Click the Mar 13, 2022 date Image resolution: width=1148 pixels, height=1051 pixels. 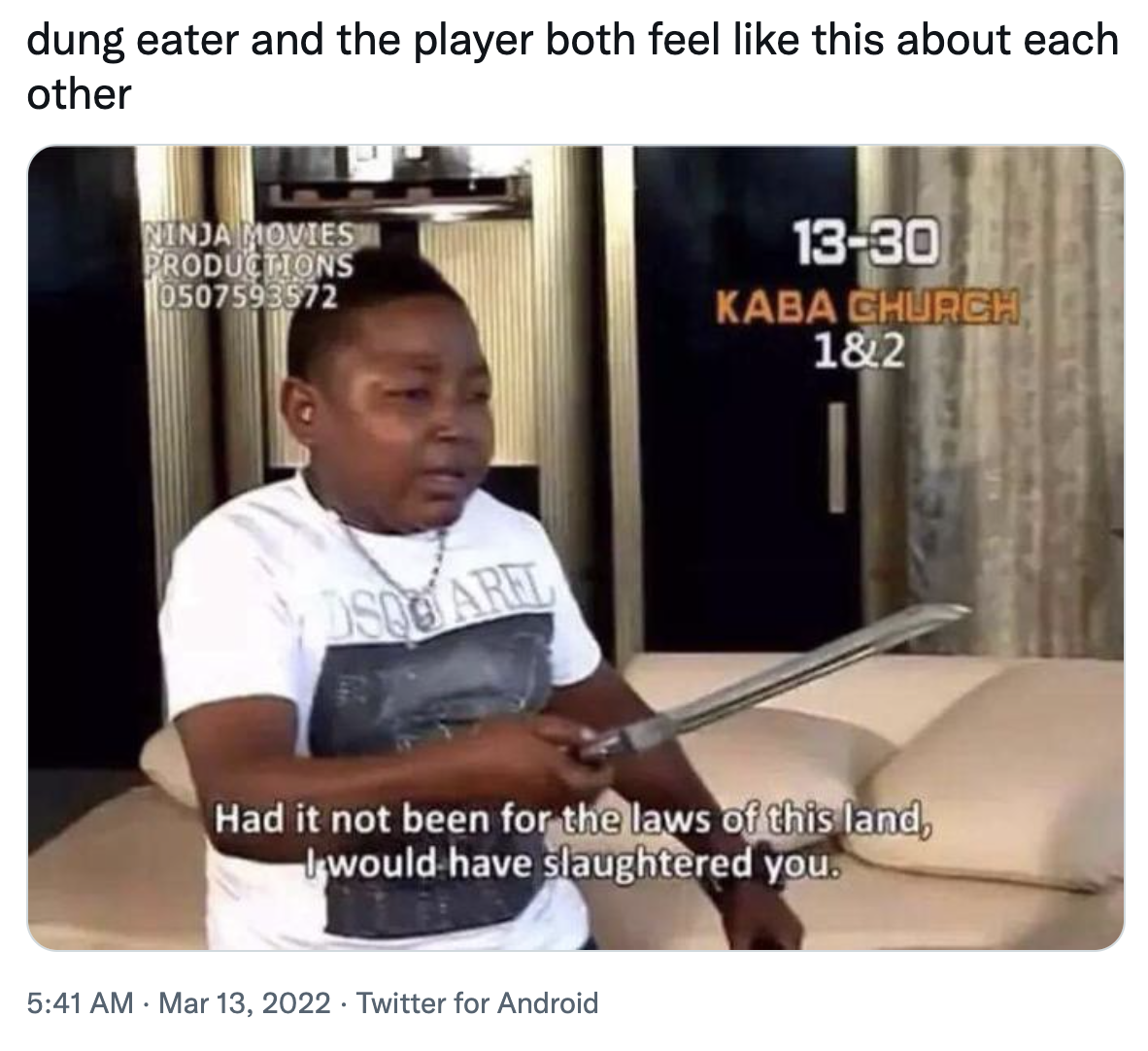tap(245, 1002)
